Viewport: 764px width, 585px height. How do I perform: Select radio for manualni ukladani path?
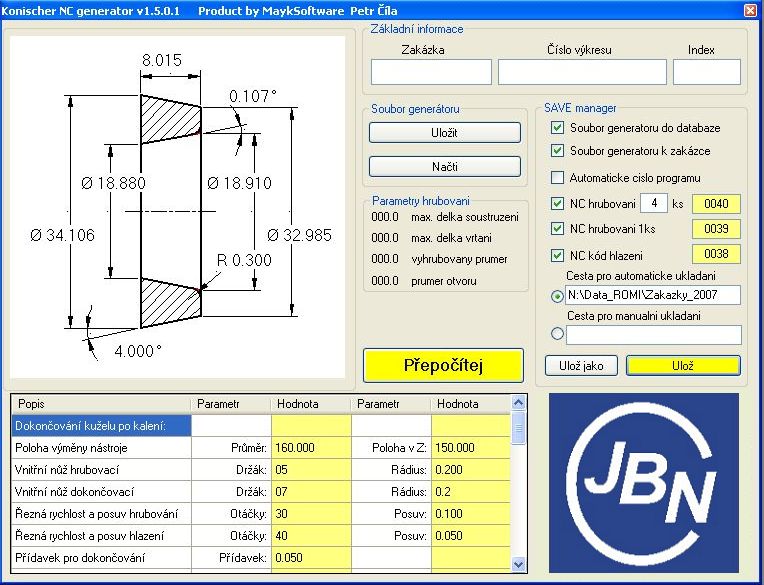(x=557, y=334)
